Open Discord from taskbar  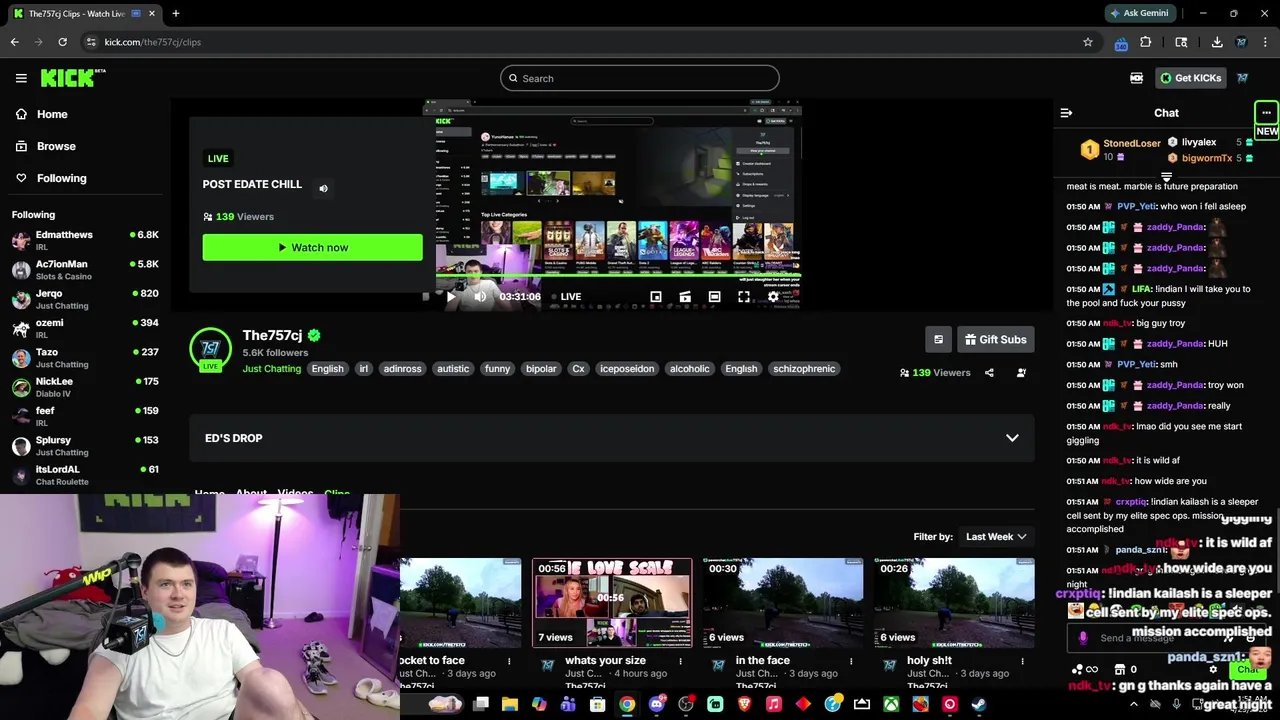click(x=656, y=704)
